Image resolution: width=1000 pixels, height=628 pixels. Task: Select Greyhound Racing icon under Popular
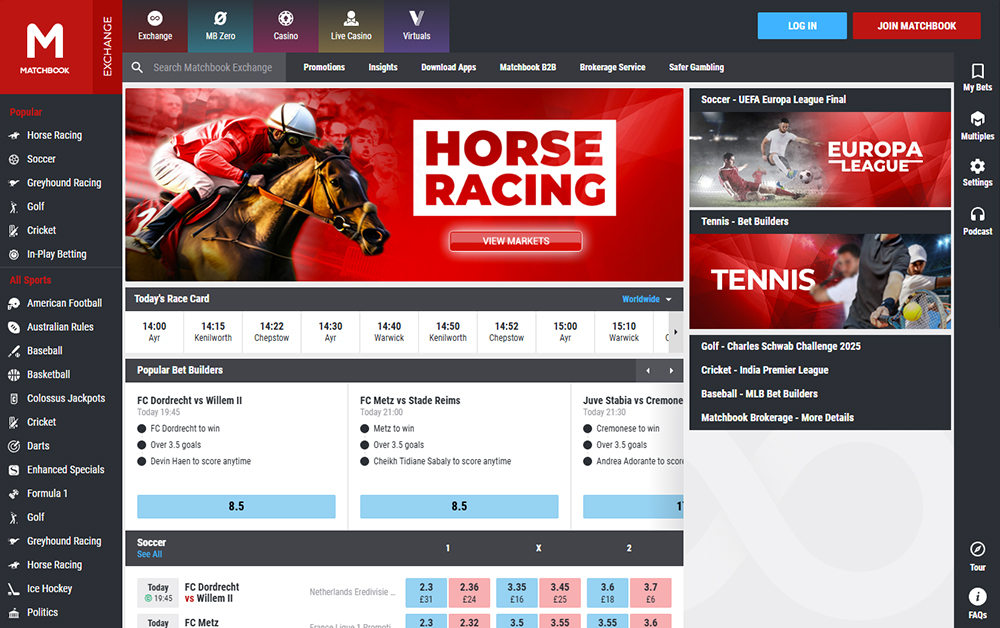tap(13, 183)
